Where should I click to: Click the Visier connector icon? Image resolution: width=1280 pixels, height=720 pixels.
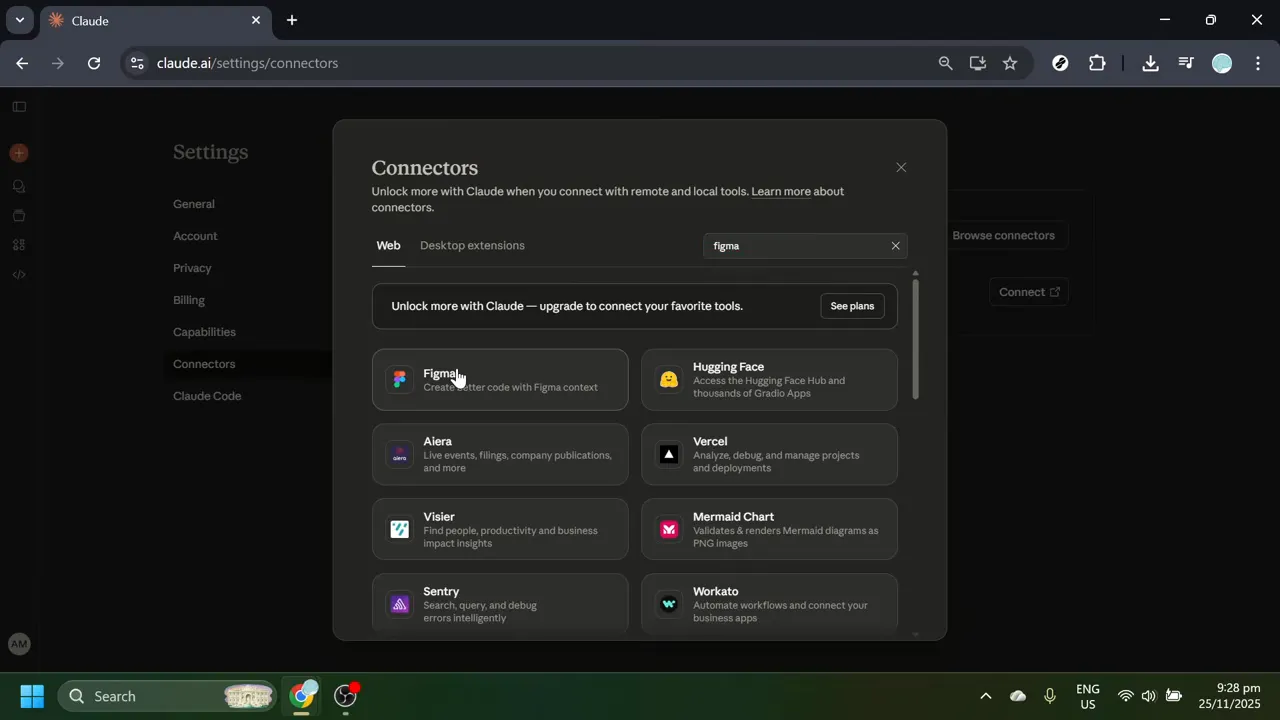[x=400, y=530]
